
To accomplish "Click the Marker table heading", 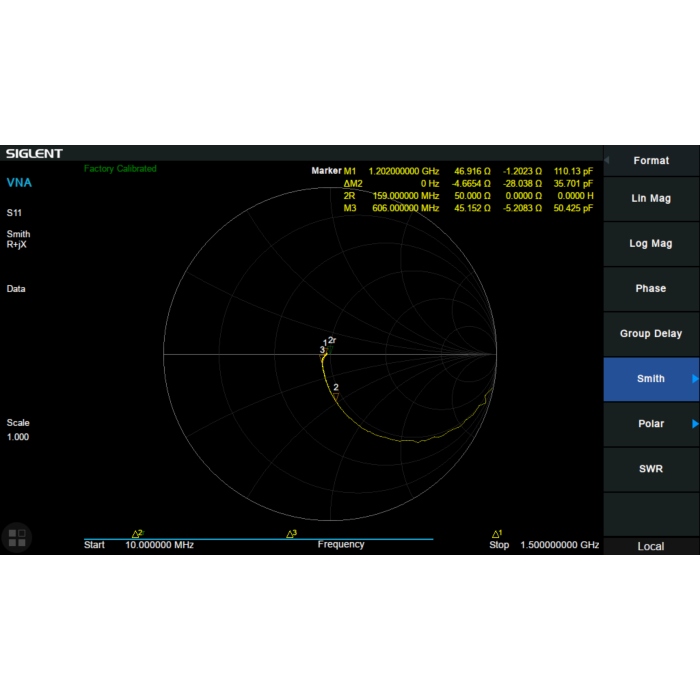I will point(326,171).
